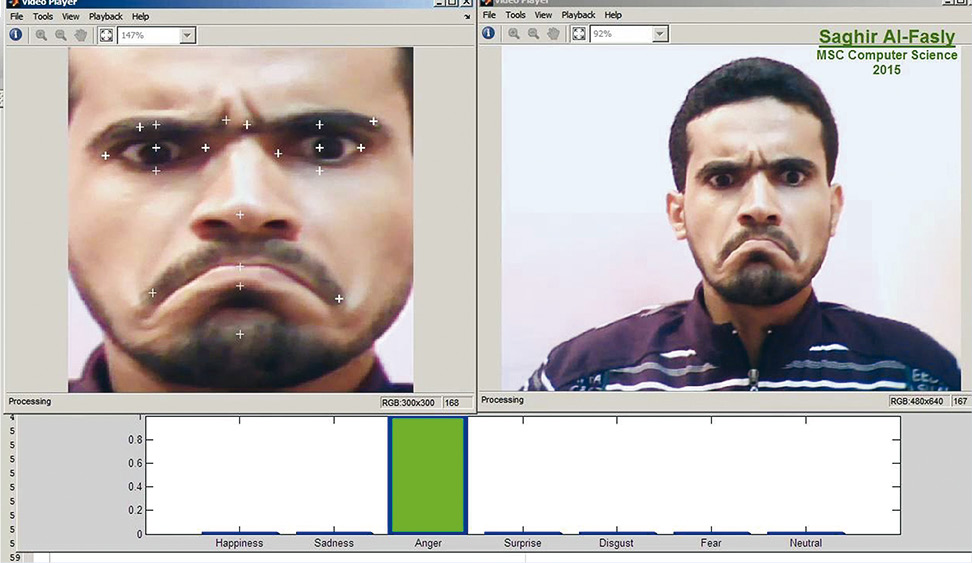Image resolution: width=972 pixels, height=563 pixels.
Task: Click the MSC Computer Science caption
Action: pyautogui.click(x=886, y=55)
